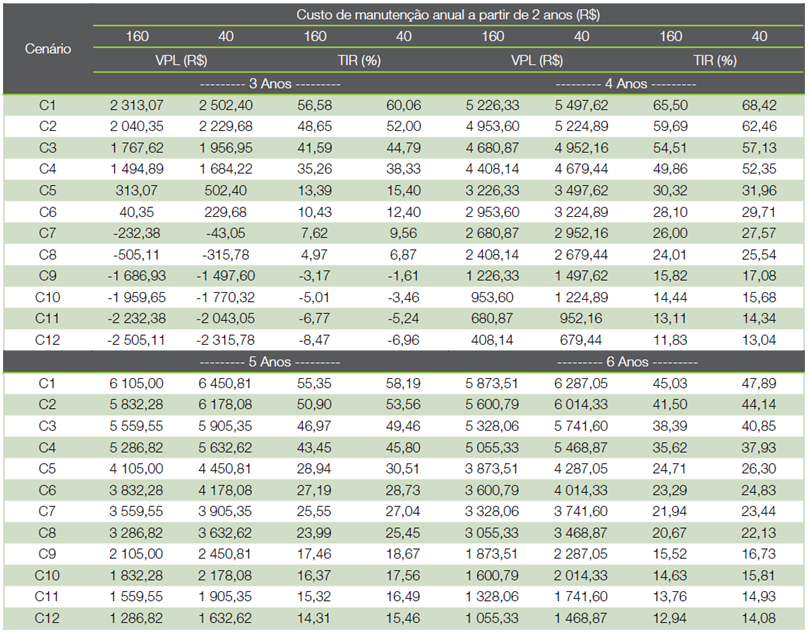Select the value 3 286,82

click(137, 533)
